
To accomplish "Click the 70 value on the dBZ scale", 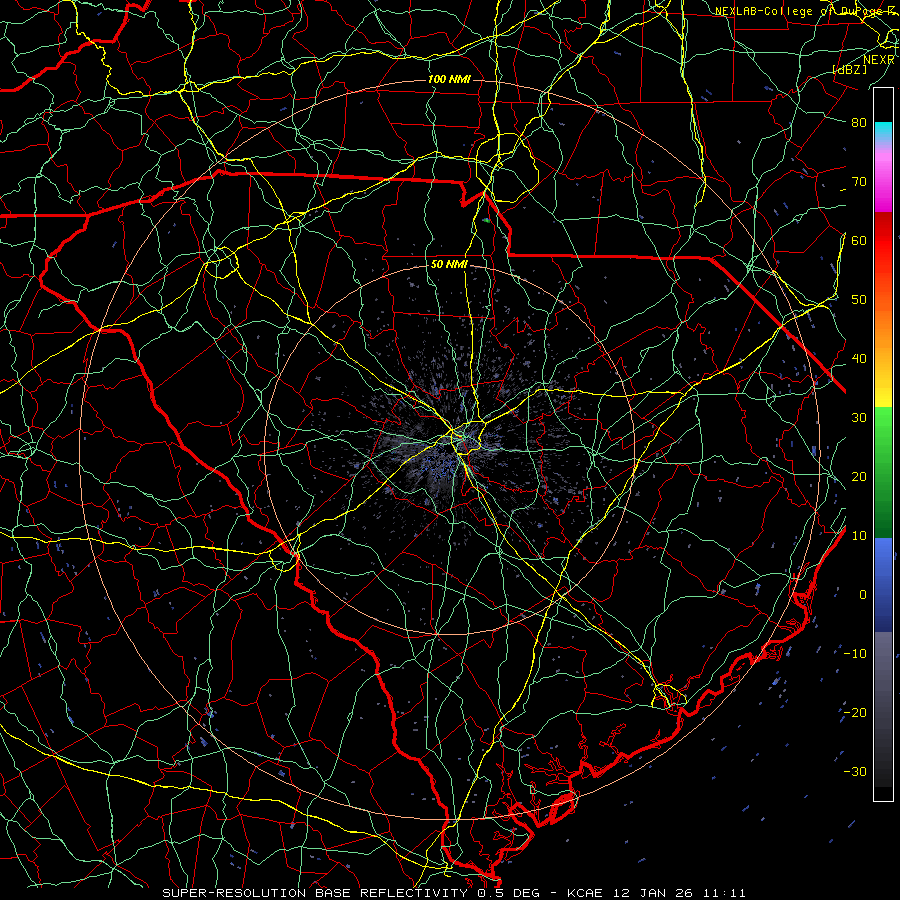I will click(x=859, y=181).
